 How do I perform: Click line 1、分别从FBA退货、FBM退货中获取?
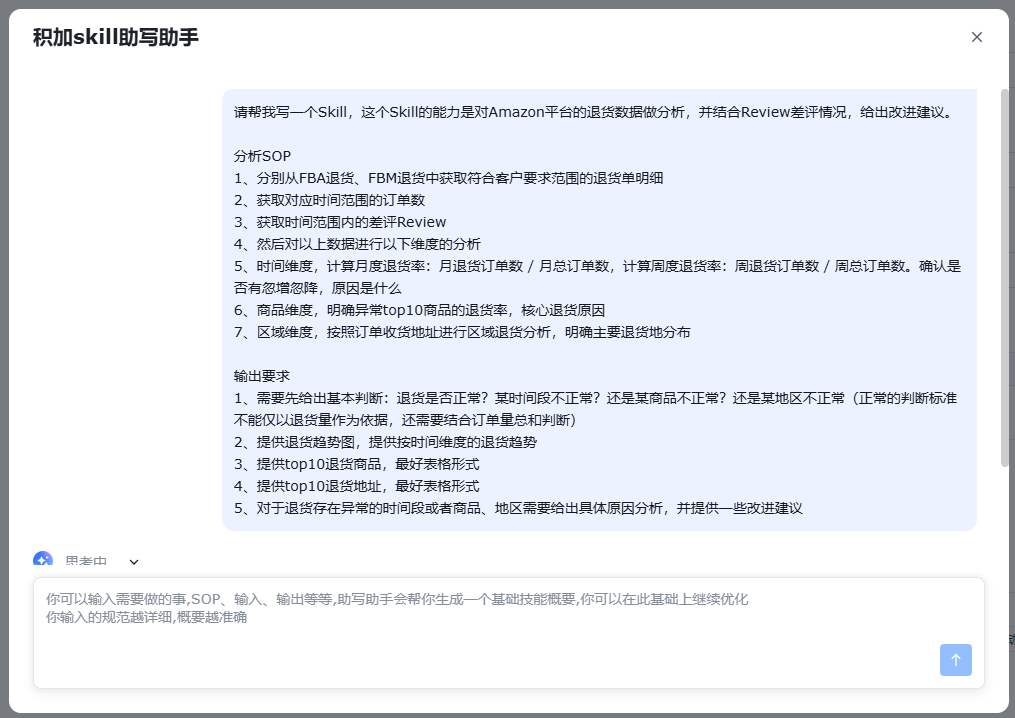click(449, 178)
